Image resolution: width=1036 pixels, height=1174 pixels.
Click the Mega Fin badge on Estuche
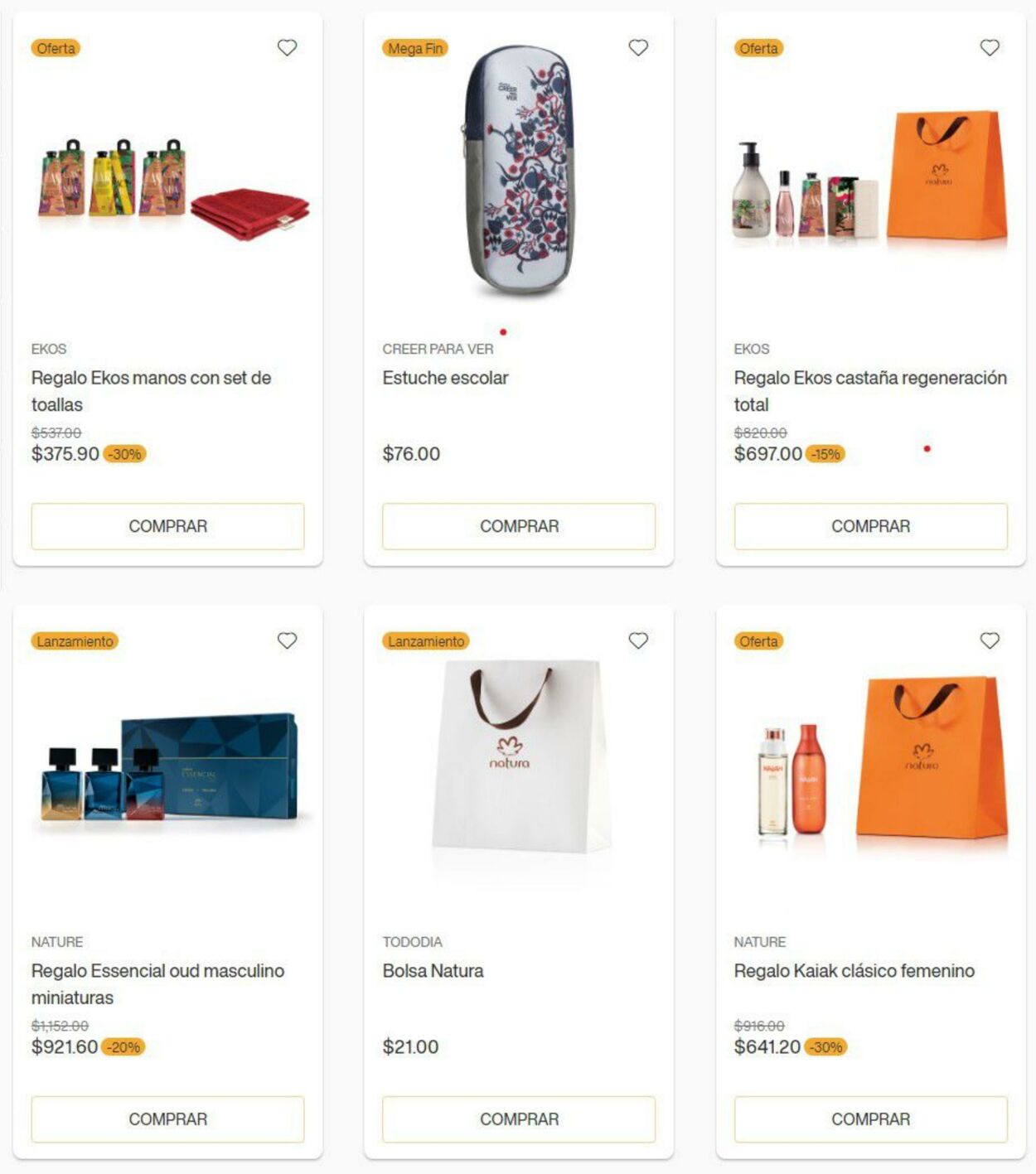pos(415,48)
